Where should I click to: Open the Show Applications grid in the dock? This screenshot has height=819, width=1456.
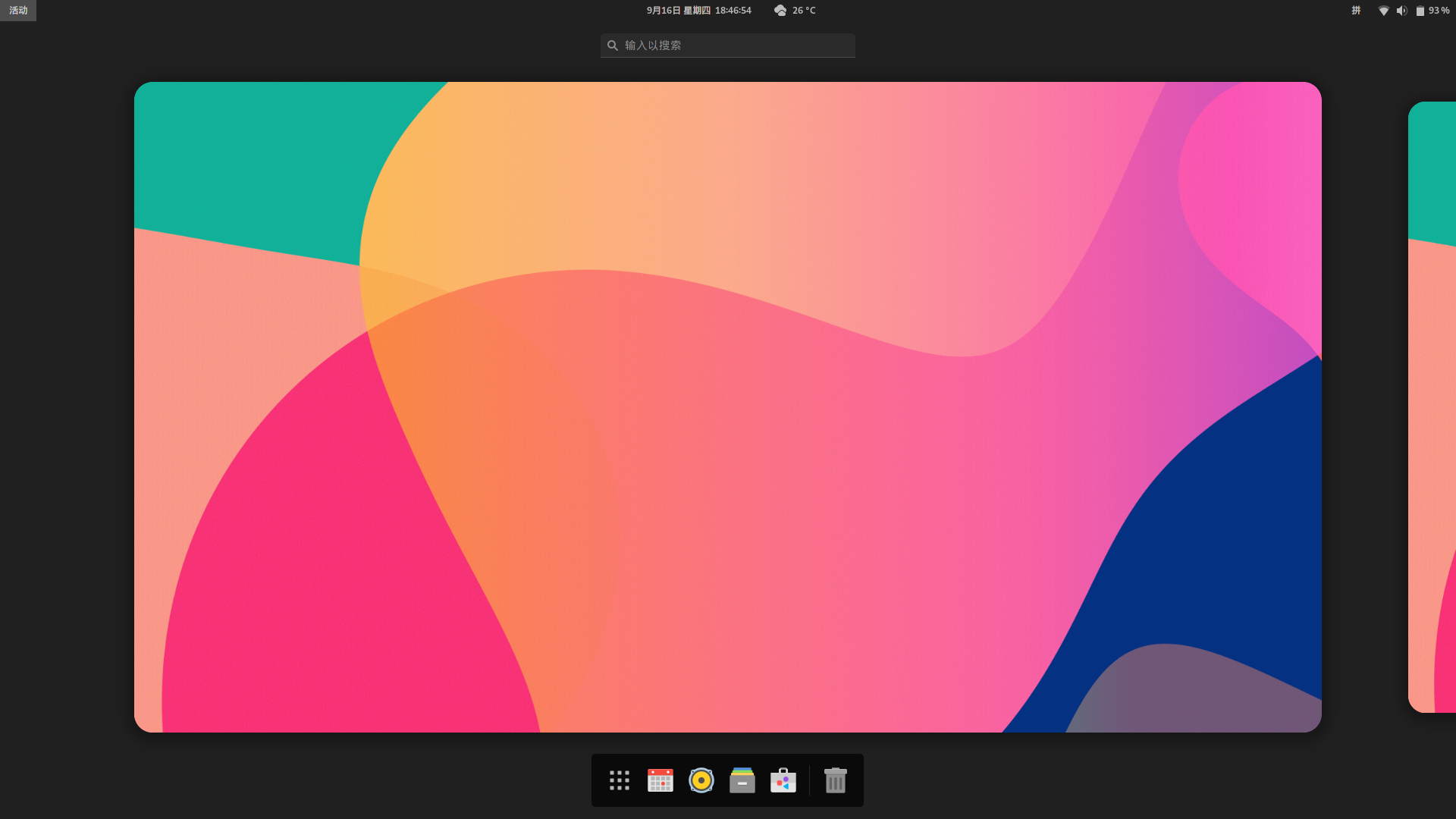coord(619,780)
